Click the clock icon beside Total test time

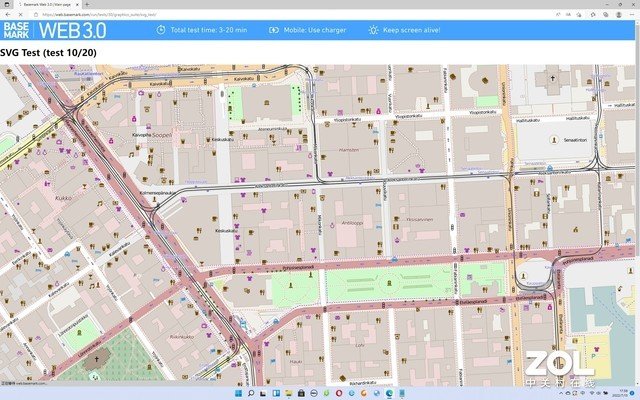pos(161,30)
